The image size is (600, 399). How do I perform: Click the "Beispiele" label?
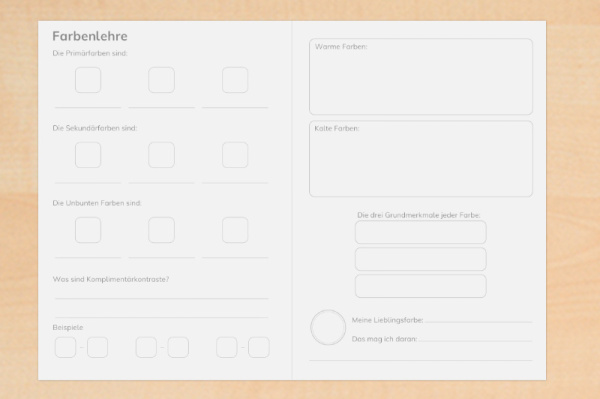[68, 327]
